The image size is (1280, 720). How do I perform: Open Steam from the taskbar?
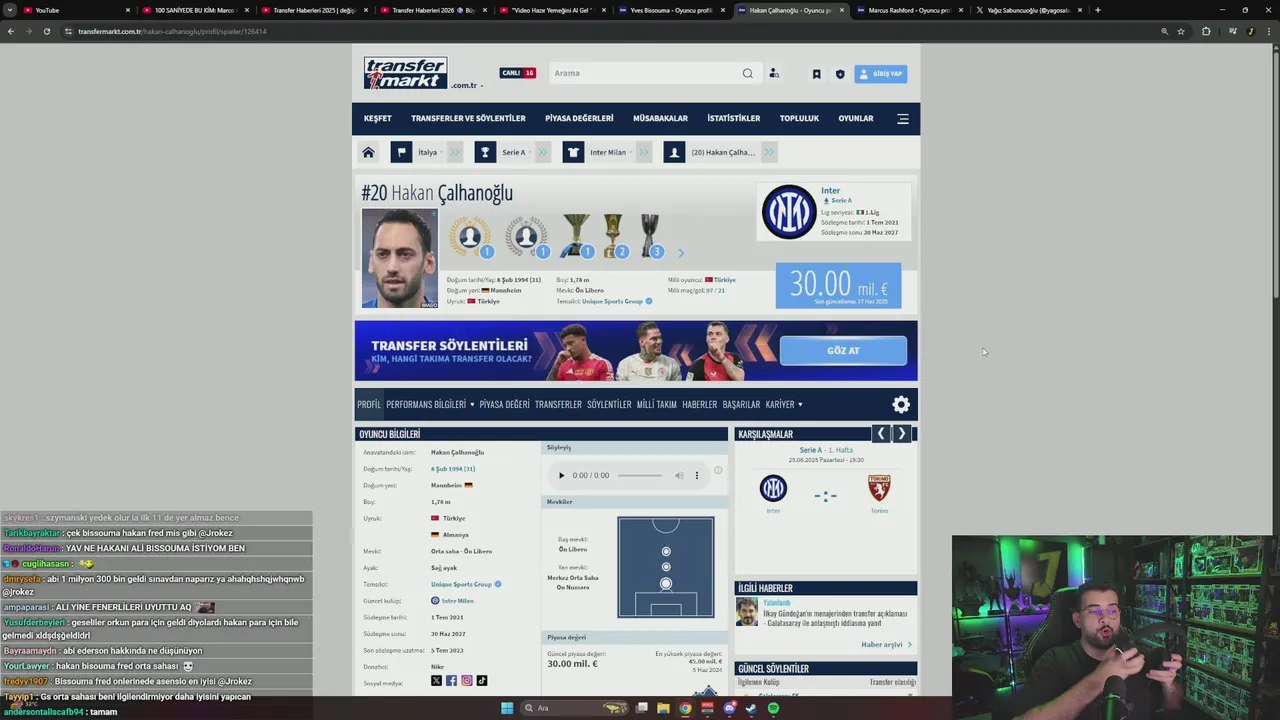(751, 708)
